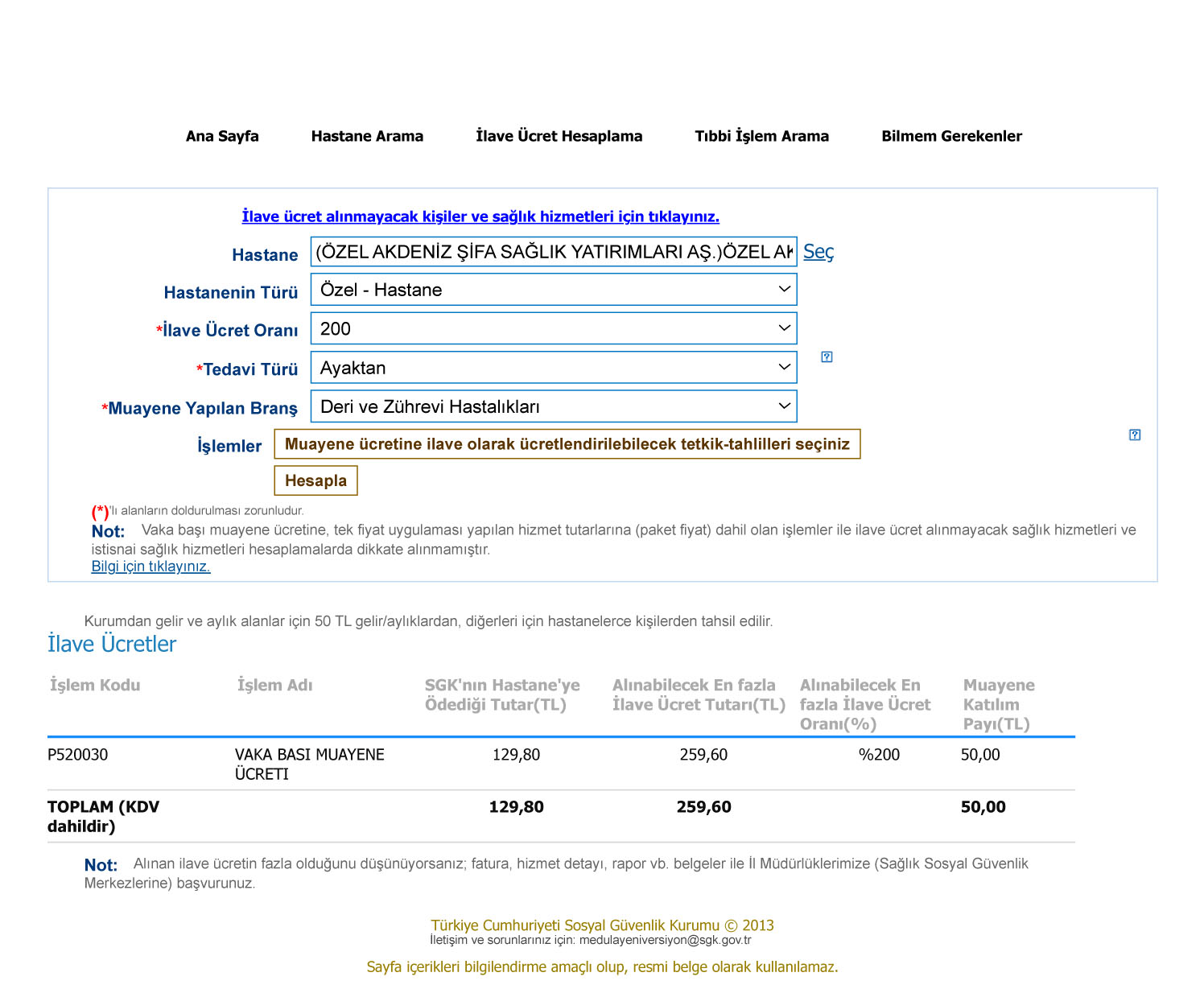Click help icon at far right of İşlemler row
This screenshot has width=1204, height=989.
[1135, 435]
